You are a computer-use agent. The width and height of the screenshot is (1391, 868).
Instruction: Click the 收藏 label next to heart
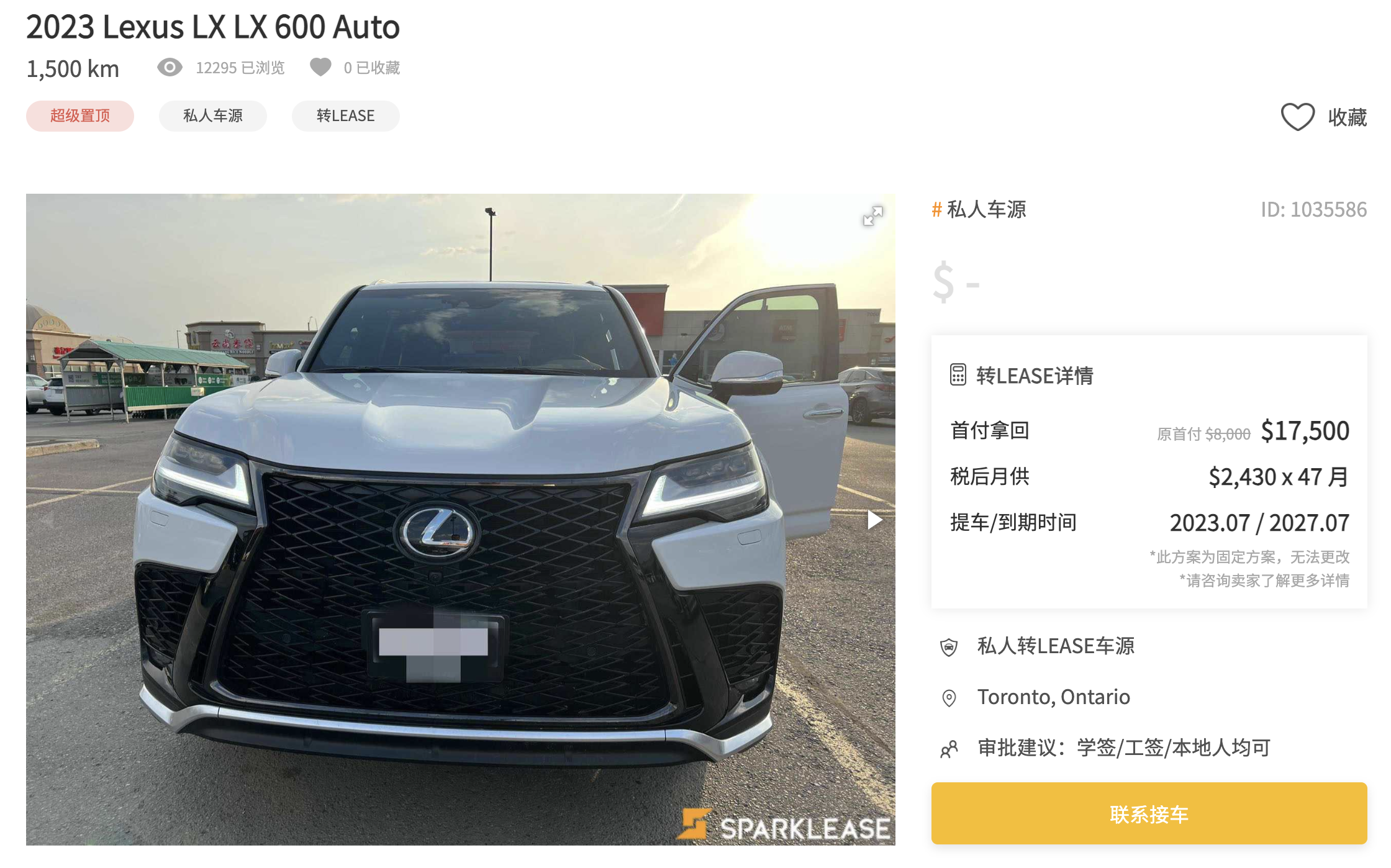(1348, 117)
